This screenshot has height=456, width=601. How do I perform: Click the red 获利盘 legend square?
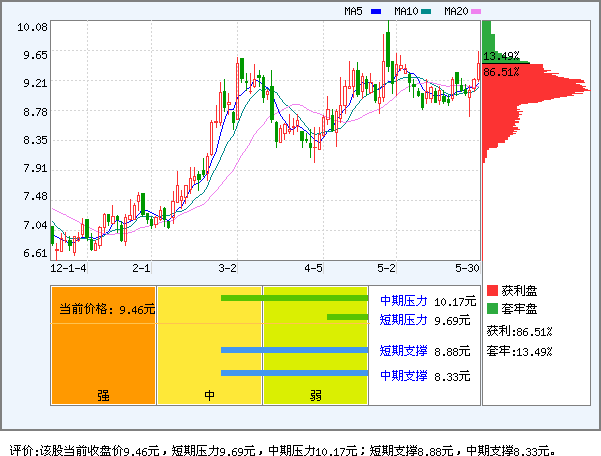coord(492,290)
